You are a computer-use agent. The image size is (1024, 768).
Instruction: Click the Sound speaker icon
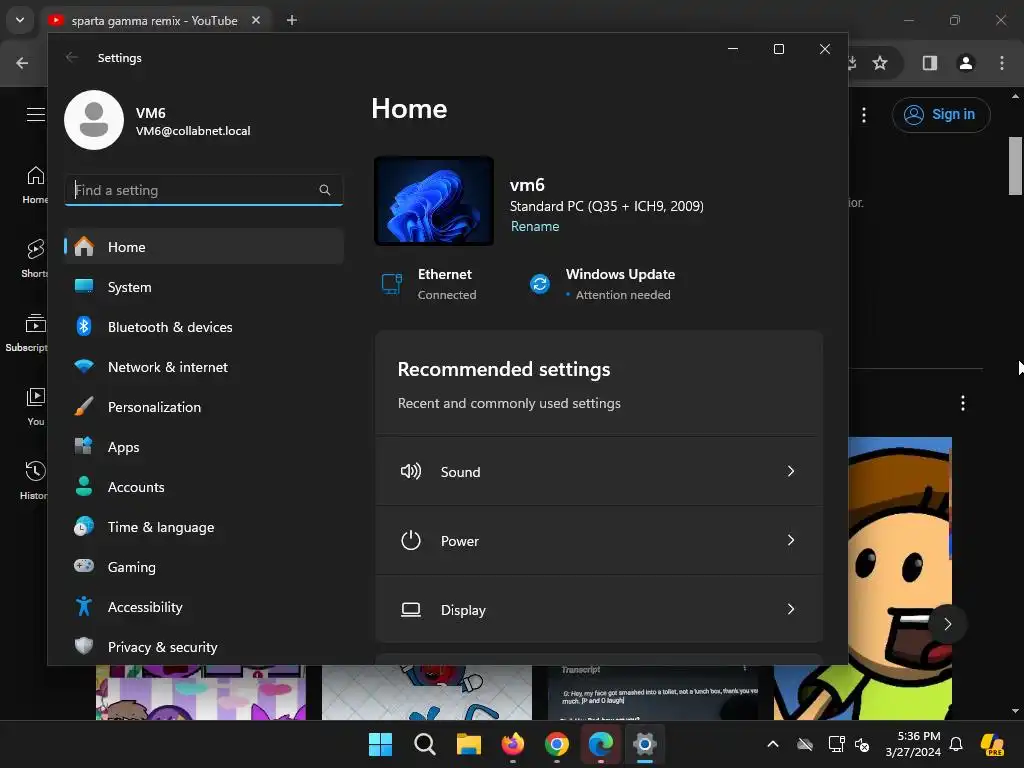411,471
